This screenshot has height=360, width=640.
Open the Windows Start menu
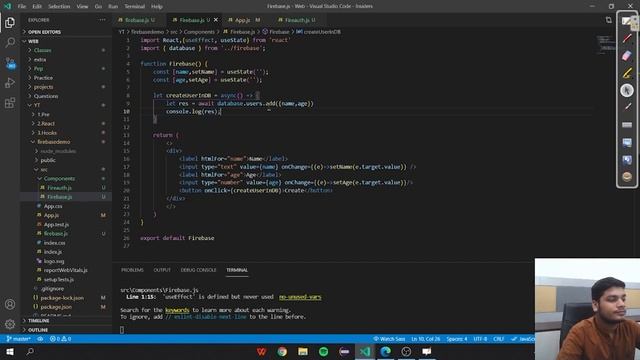pyautogui.click(x=10, y=351)
